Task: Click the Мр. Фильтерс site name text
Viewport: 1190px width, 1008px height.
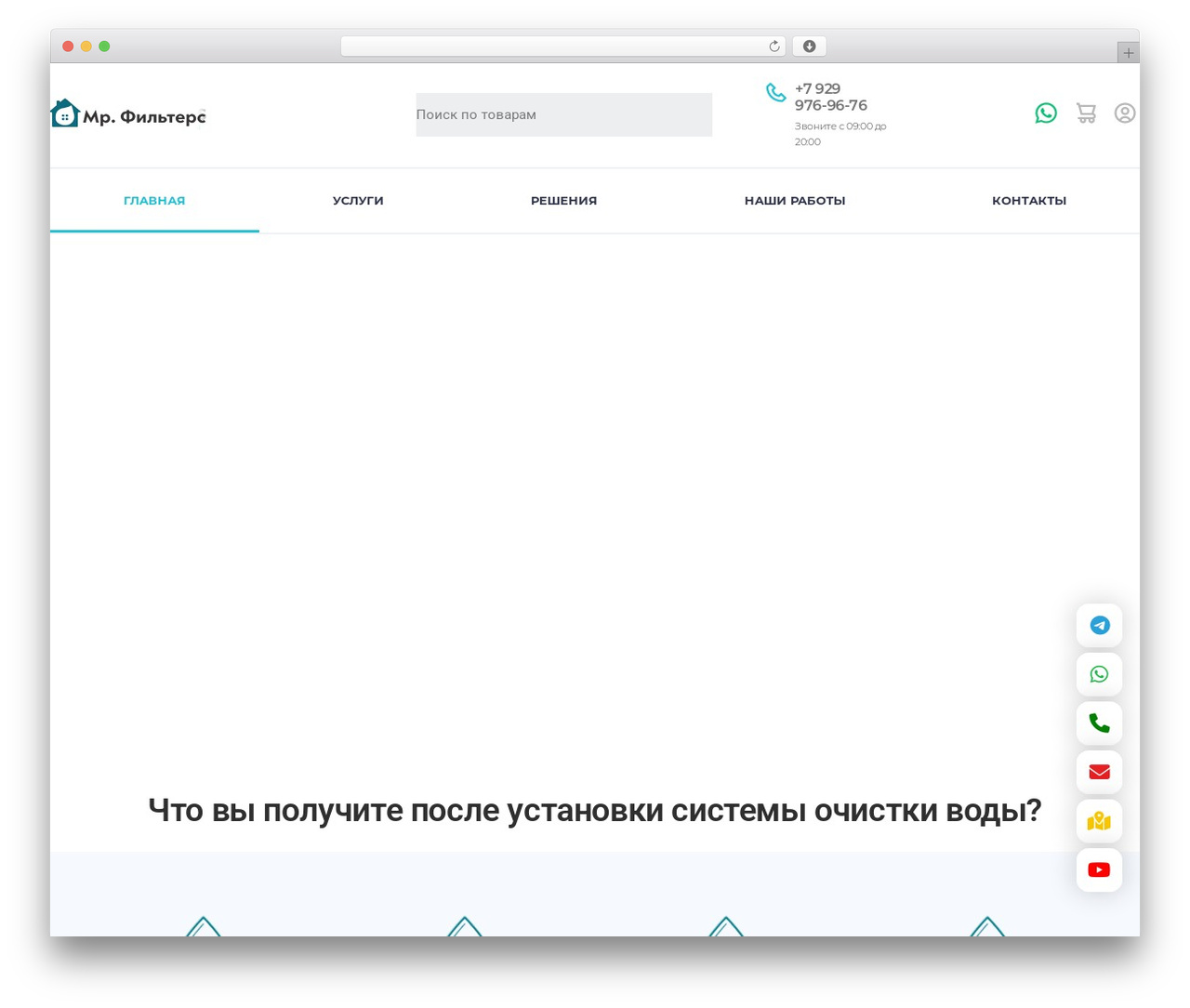Action: coord(144,117)
